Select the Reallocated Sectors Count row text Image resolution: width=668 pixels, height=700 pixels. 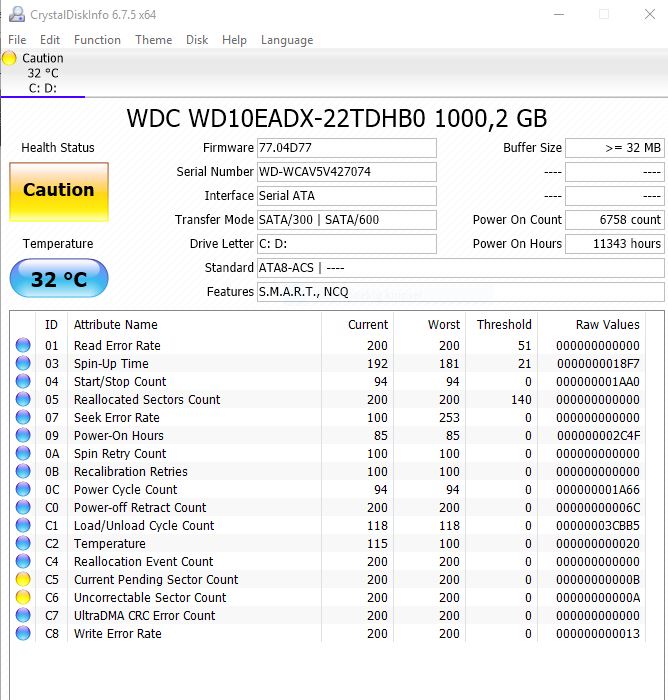[x=147, y=400]
